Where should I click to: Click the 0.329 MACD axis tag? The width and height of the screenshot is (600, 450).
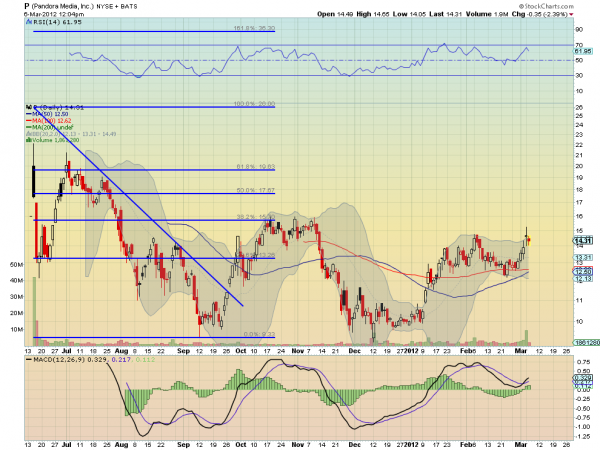click(x=583, y=378)
